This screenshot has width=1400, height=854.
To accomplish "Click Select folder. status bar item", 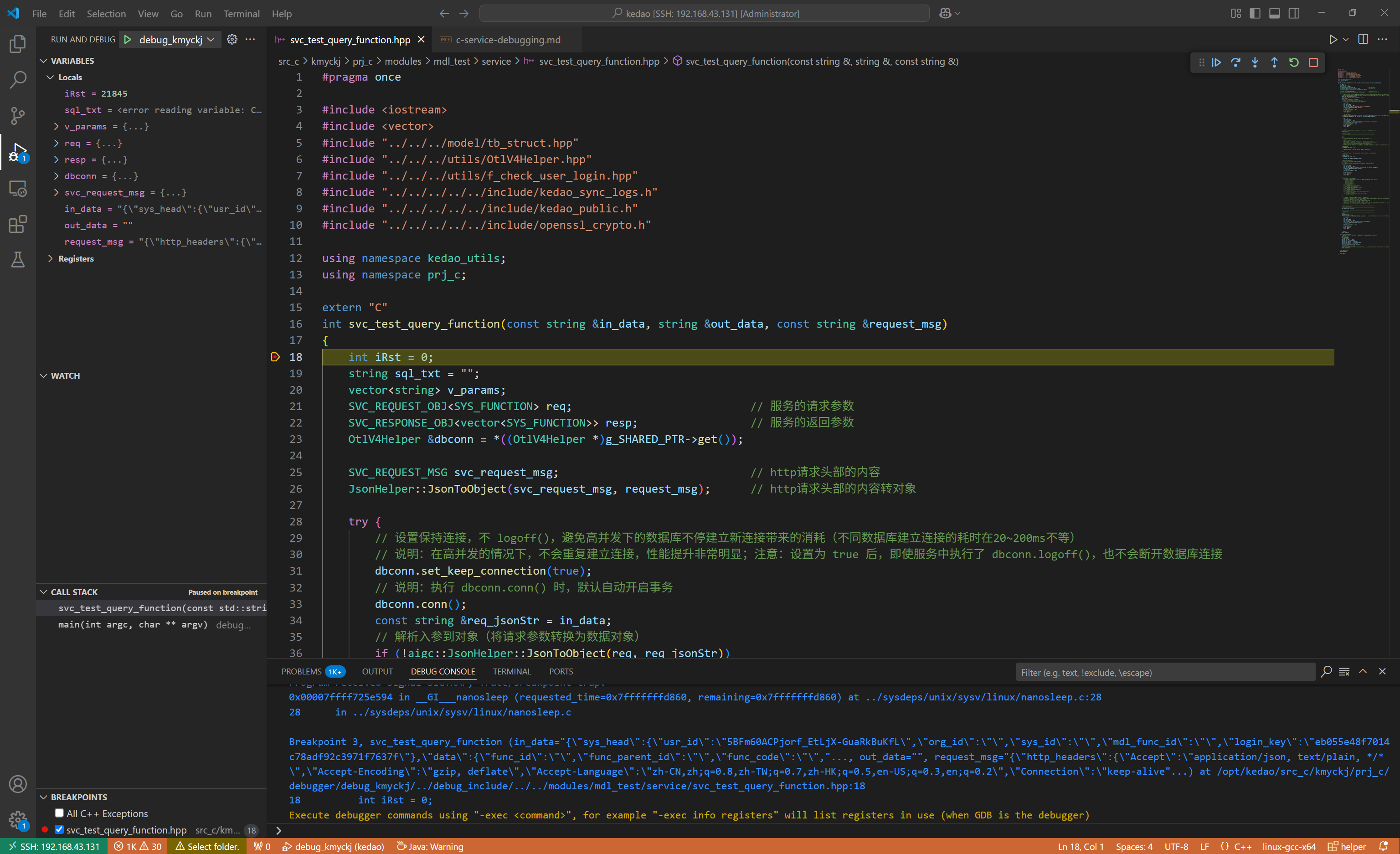I will click(207, 847).
